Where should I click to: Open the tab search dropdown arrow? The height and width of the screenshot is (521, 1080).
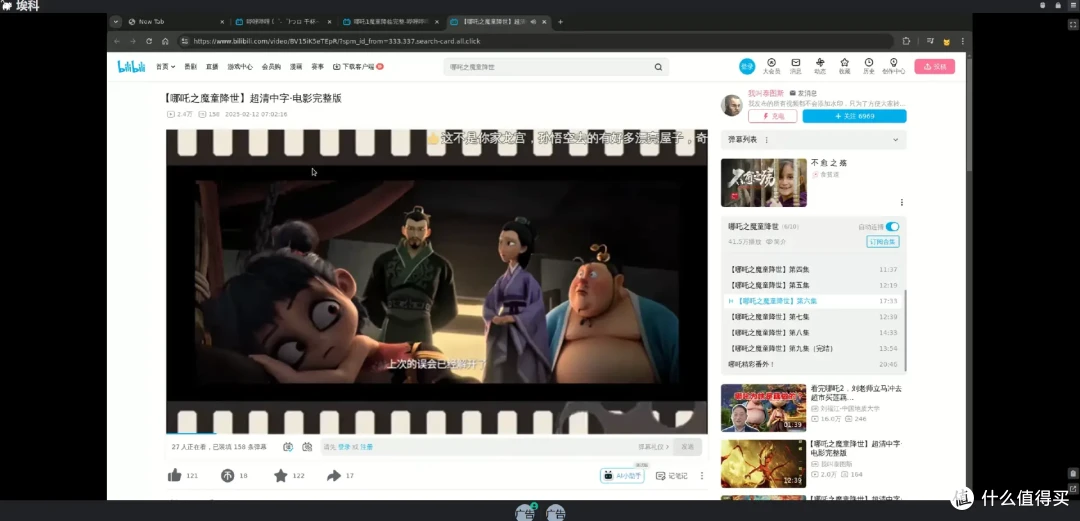[116, 21]
